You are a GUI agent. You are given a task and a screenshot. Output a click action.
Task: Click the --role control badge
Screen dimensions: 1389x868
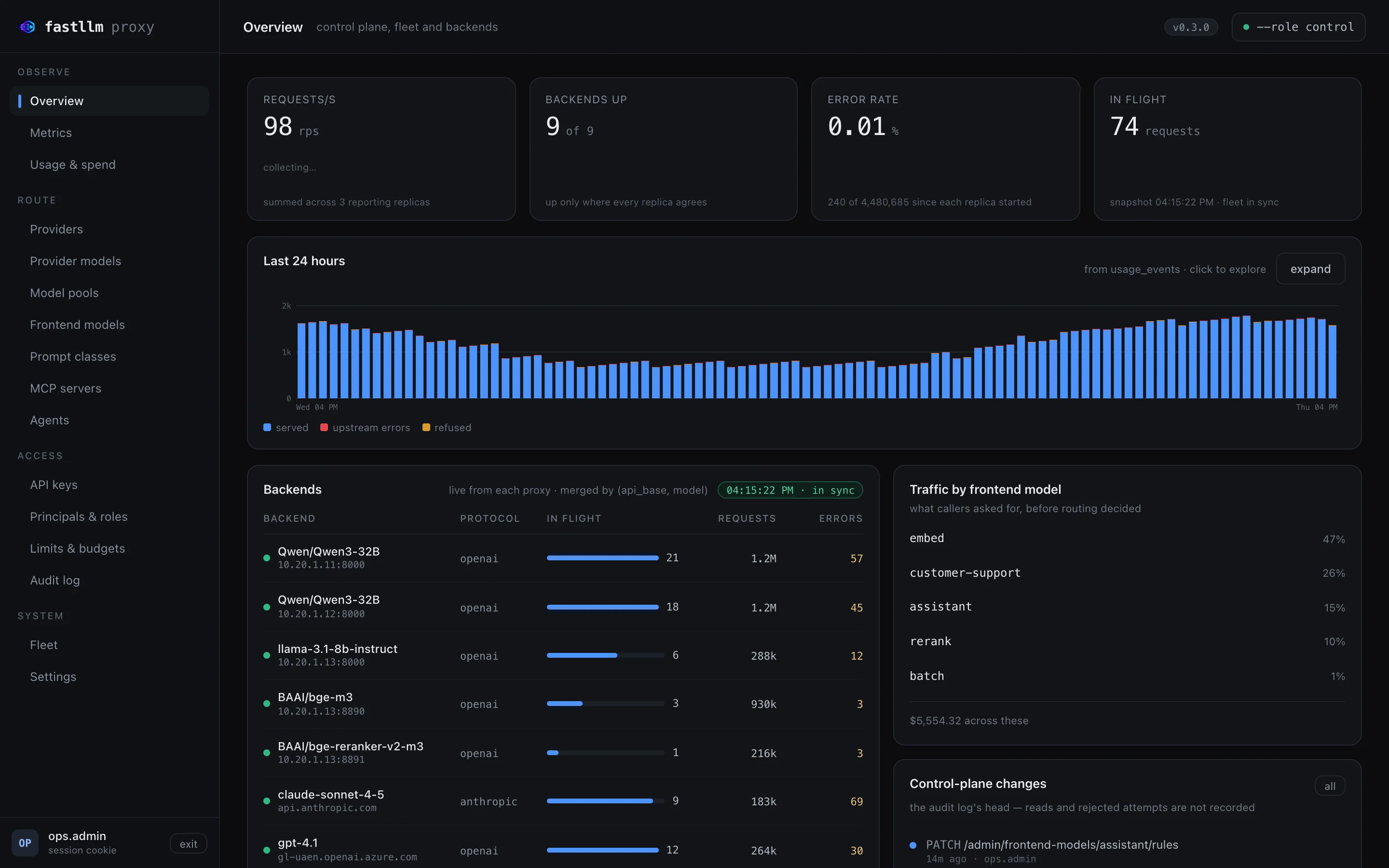click(x=1298, y=27)
